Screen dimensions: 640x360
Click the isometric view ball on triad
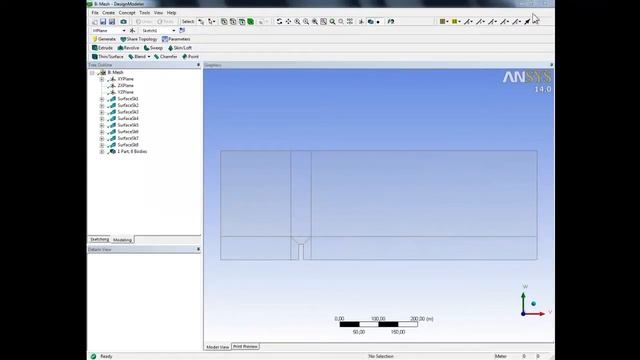(533, 304)
